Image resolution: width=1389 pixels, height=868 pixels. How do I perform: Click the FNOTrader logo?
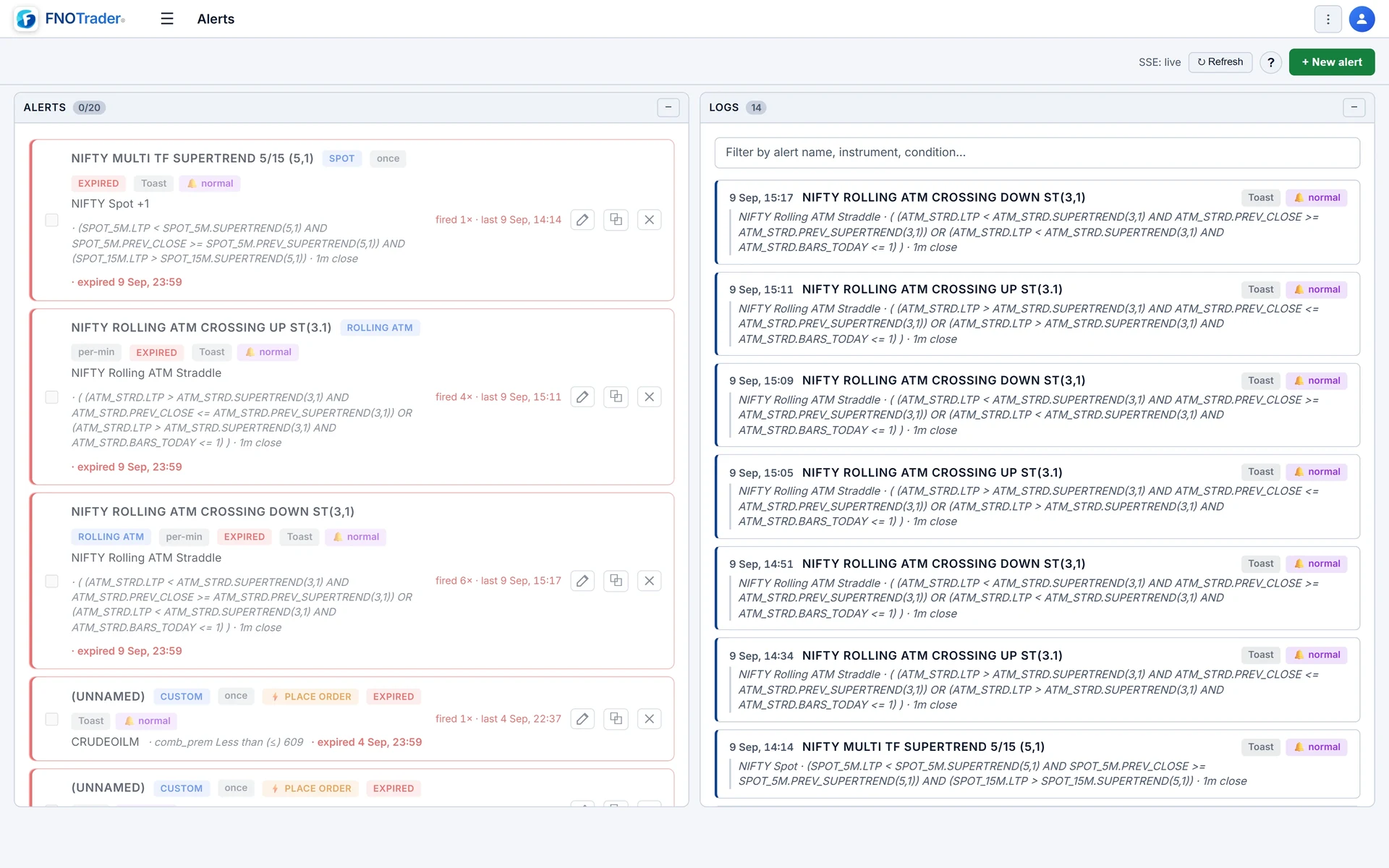[x=70, y=19]
